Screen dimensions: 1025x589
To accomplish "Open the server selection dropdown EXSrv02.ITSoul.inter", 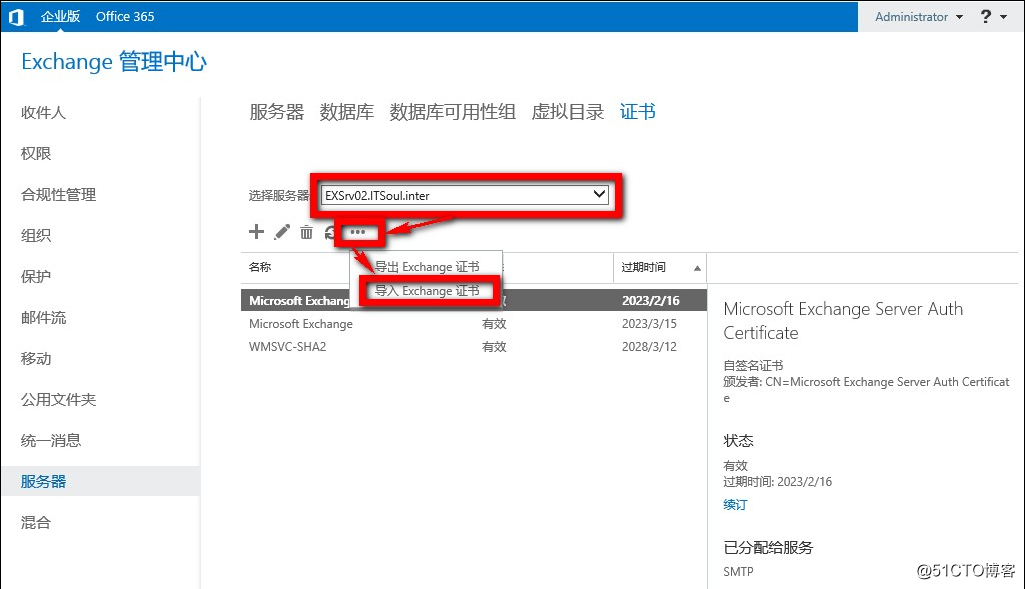I will (465, 195).
